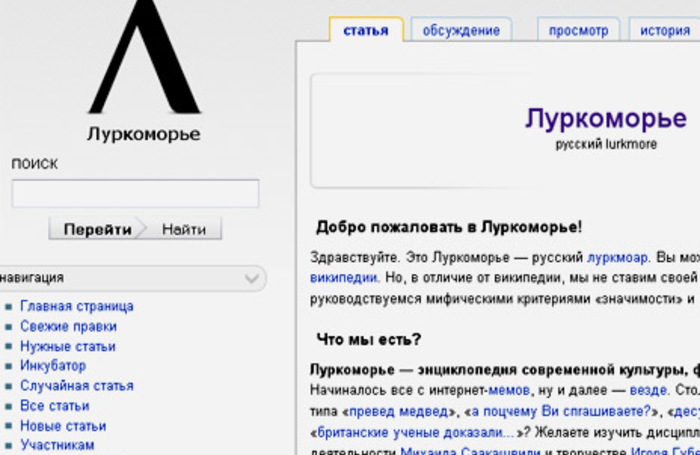Image resolution: width=700 pixels, height=455 pixels.
Task: Open the Участникам link
Action: pos(57,445)
